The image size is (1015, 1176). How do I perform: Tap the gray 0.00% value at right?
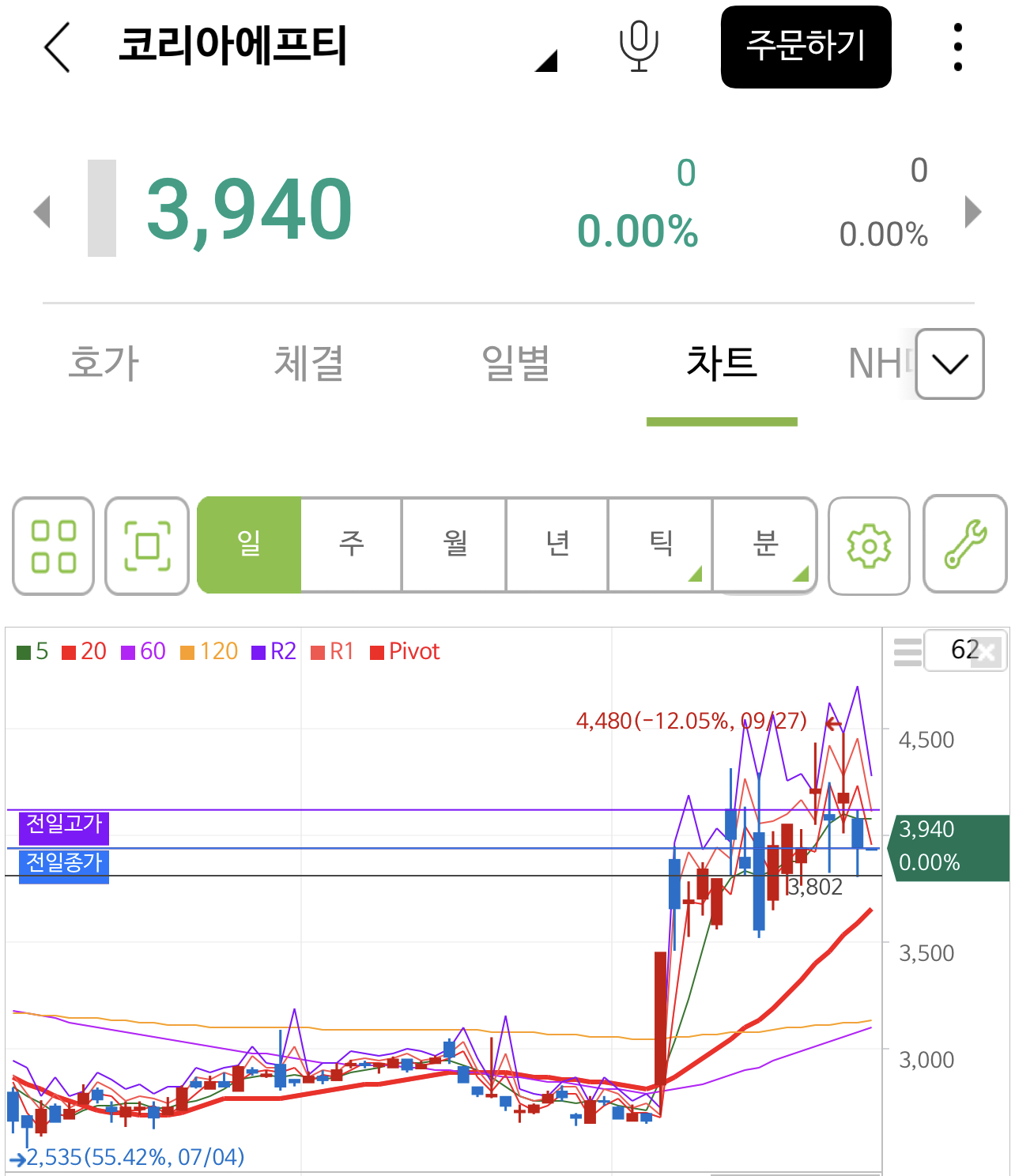click(x=884, y=235)
